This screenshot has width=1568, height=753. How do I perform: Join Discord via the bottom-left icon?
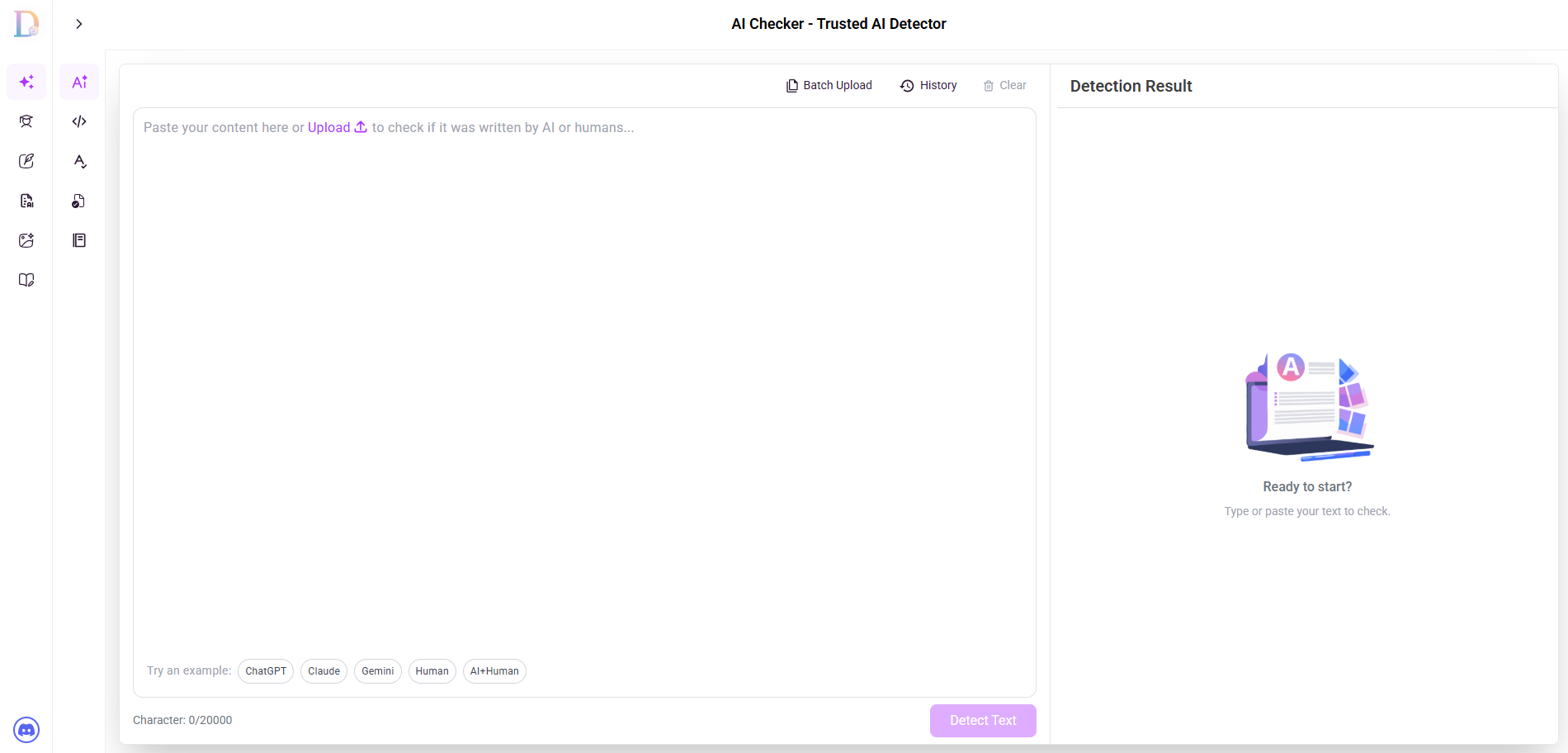click(26, 730)
